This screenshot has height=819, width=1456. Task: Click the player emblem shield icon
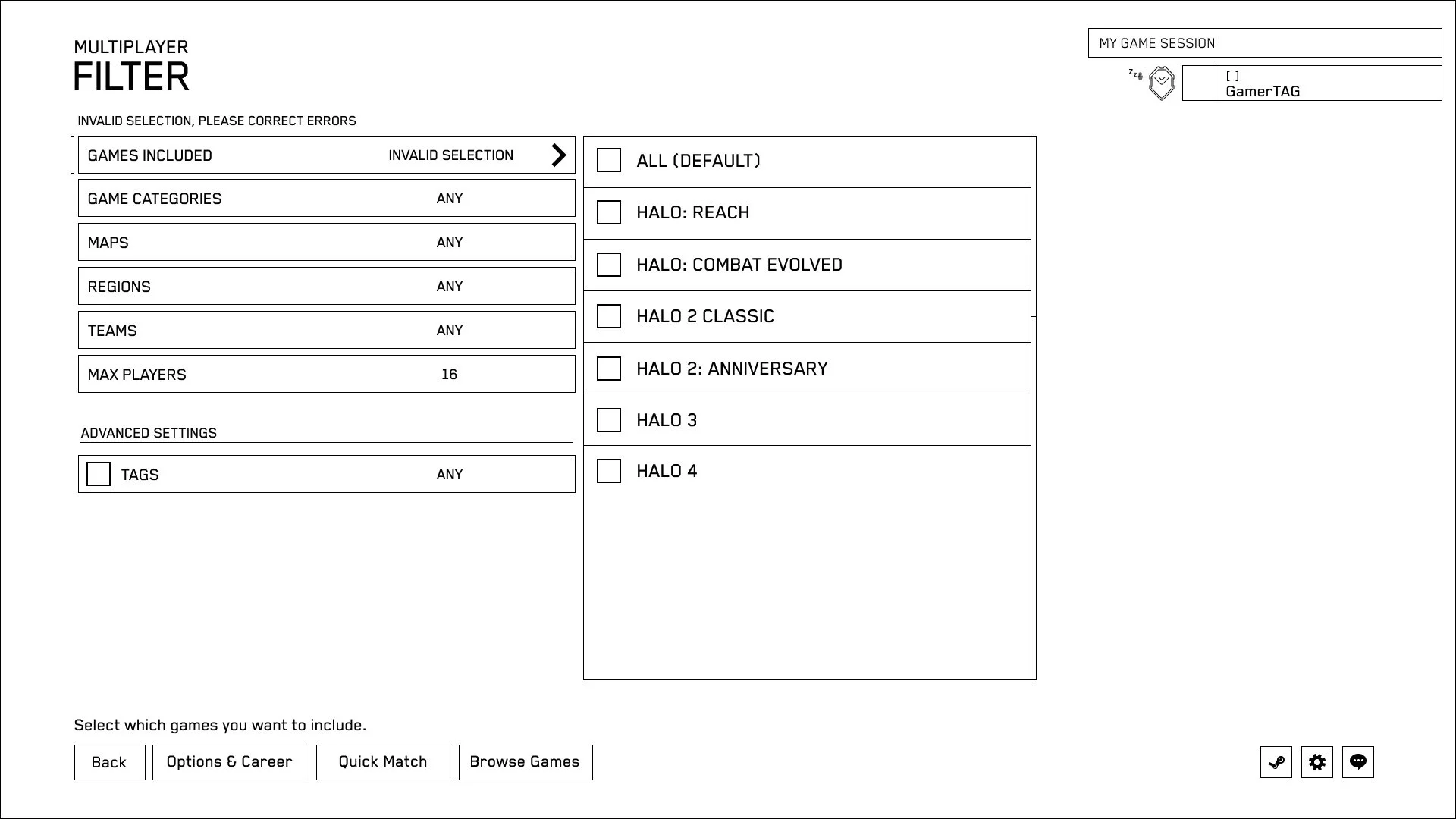tap(1162, 83)
